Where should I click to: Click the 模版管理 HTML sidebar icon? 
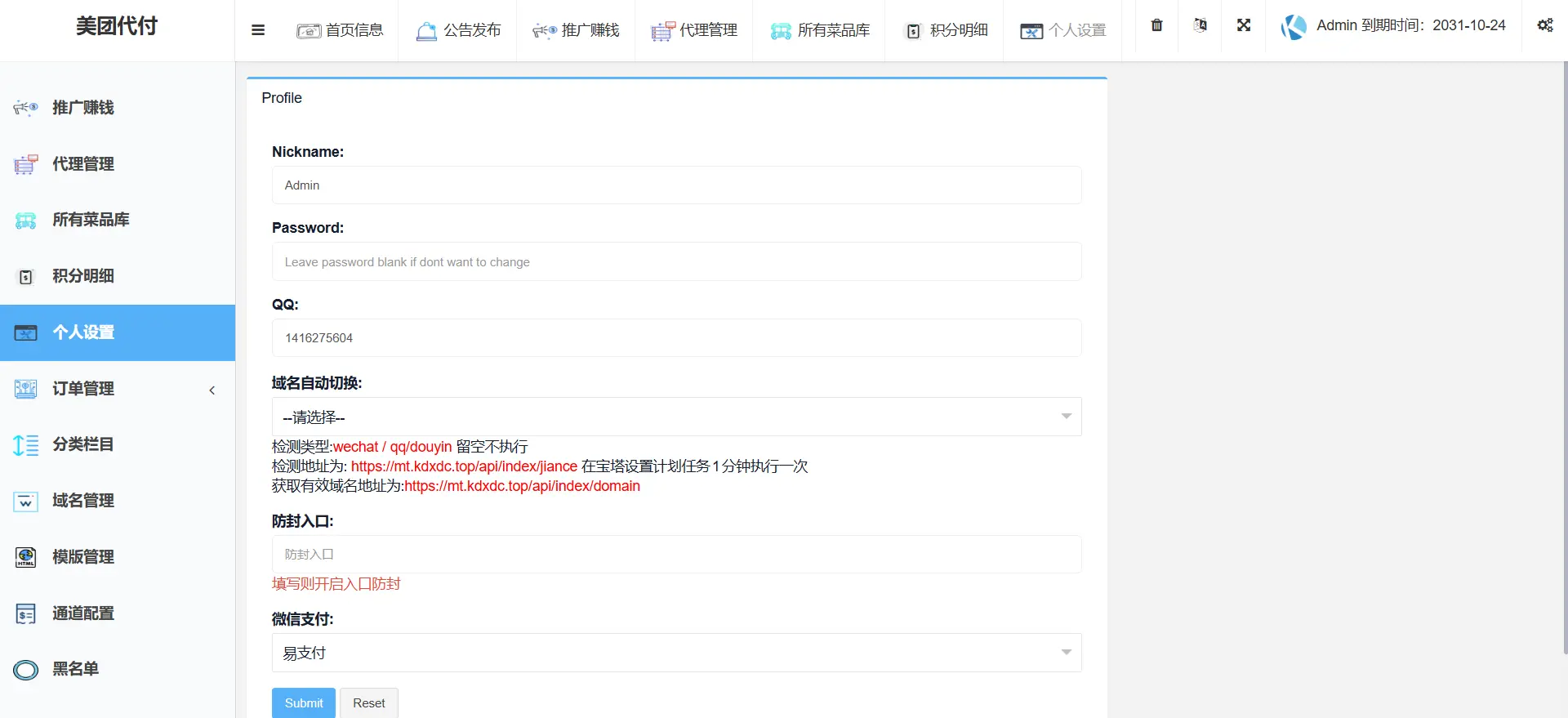click(x=25, y=557)
